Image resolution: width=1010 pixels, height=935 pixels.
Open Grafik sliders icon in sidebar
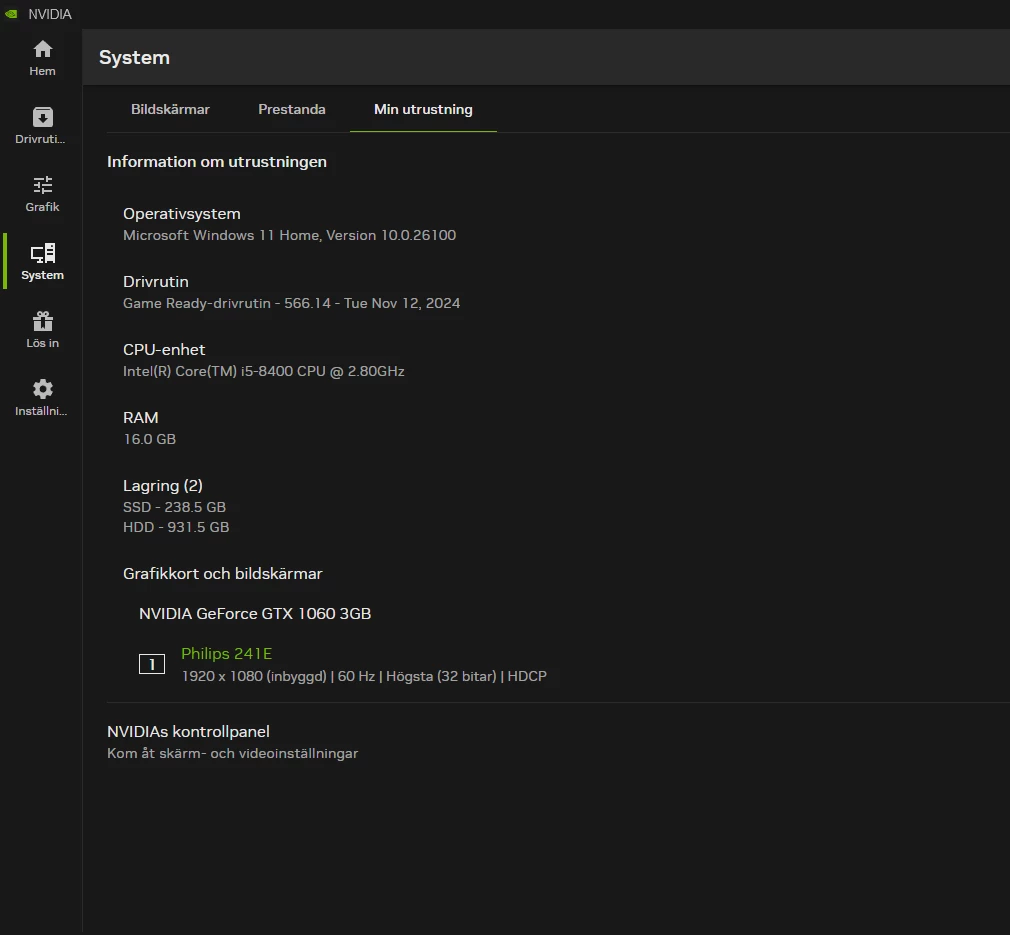(x=43, y=185)
